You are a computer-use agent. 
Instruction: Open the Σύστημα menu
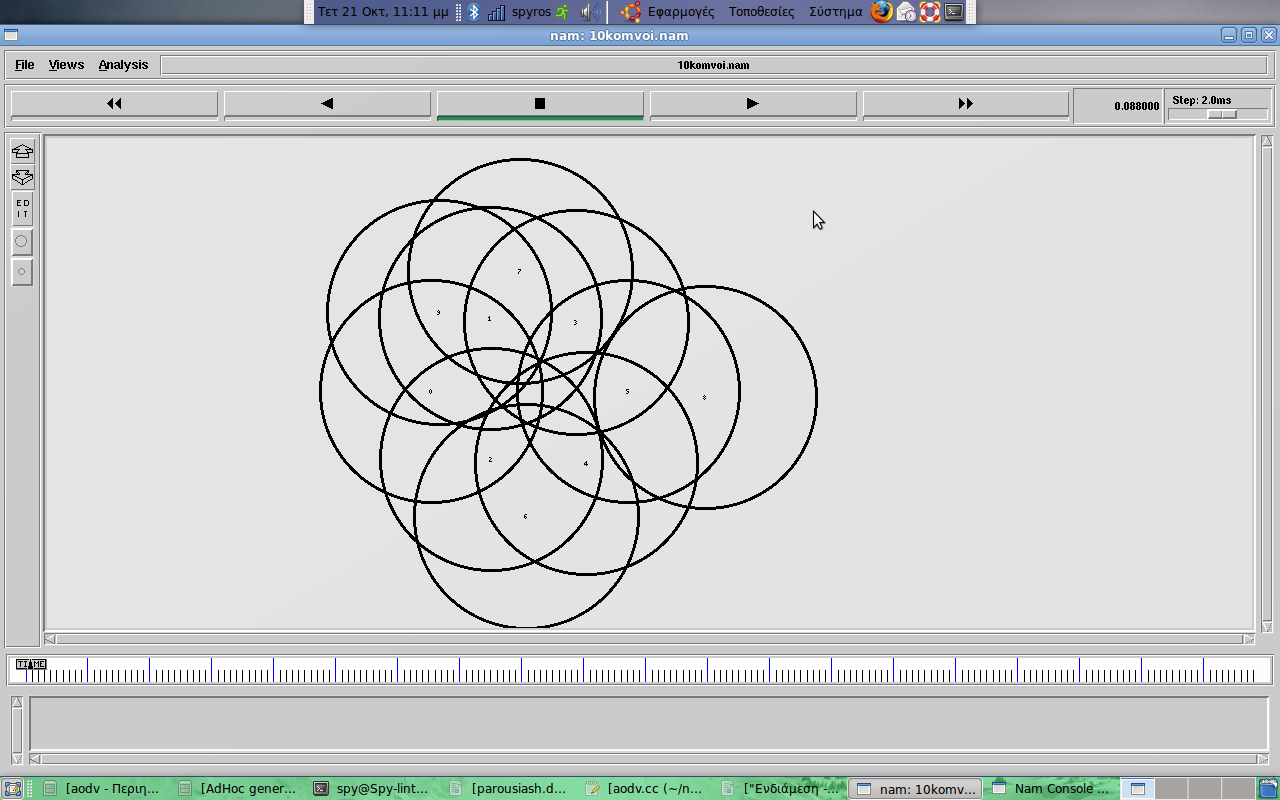(x=835, y=12)
